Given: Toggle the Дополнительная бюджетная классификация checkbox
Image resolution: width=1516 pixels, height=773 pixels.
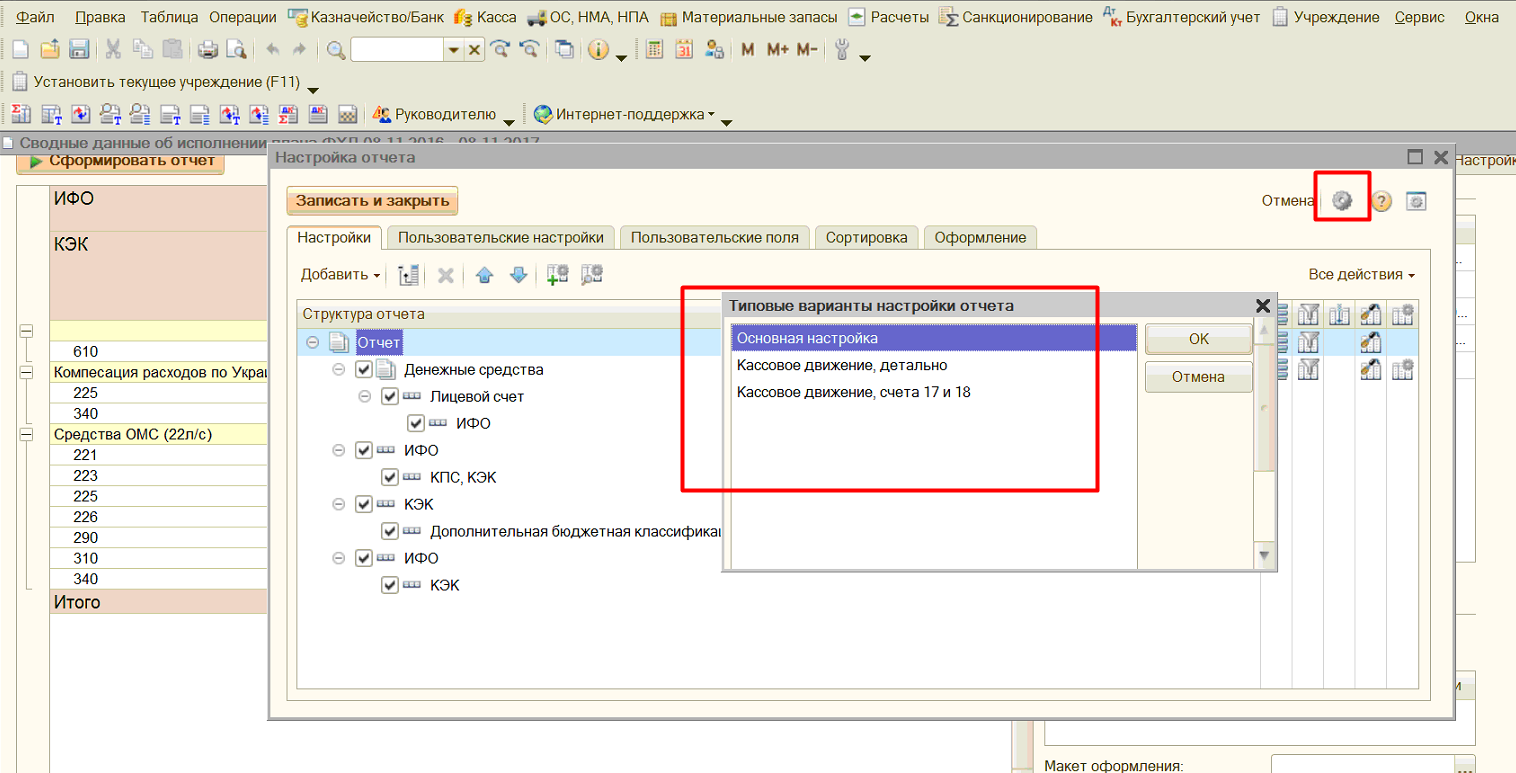Looking at the screenshot, I should [x=390, y=531].
